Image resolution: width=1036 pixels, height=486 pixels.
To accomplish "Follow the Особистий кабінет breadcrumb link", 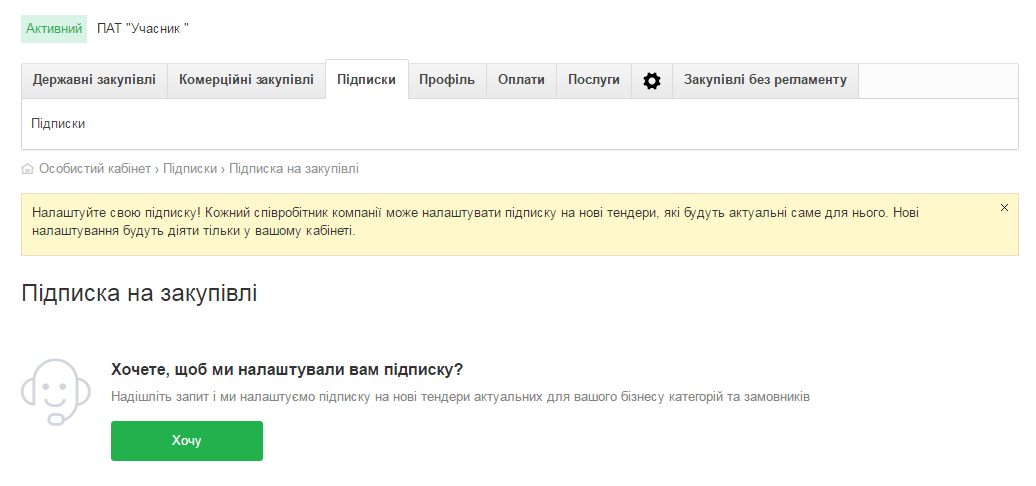I will (95, 169).
